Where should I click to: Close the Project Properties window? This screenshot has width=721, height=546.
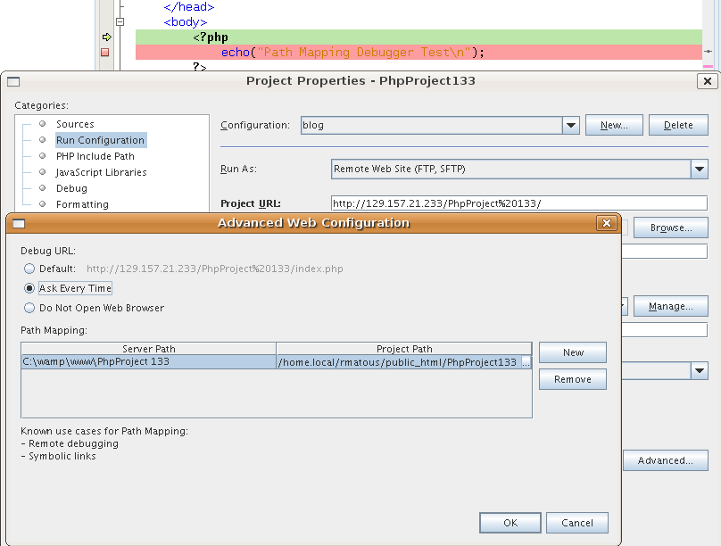(707, 81)
